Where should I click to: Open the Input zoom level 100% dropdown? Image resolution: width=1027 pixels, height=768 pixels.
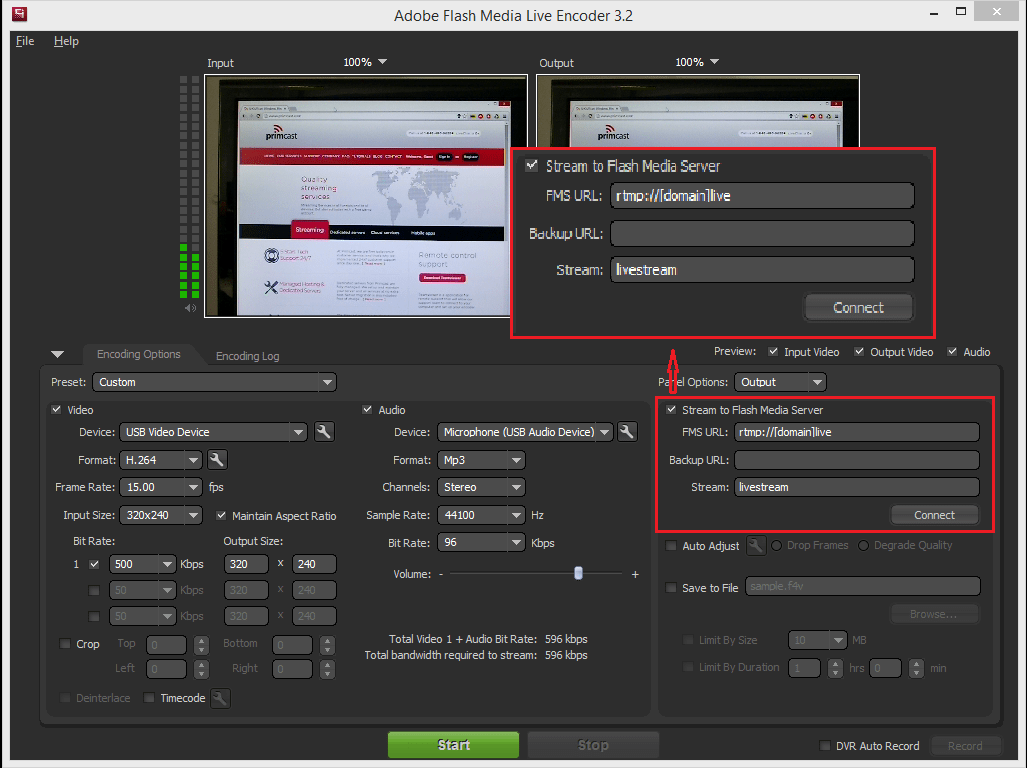pos(366,62)
